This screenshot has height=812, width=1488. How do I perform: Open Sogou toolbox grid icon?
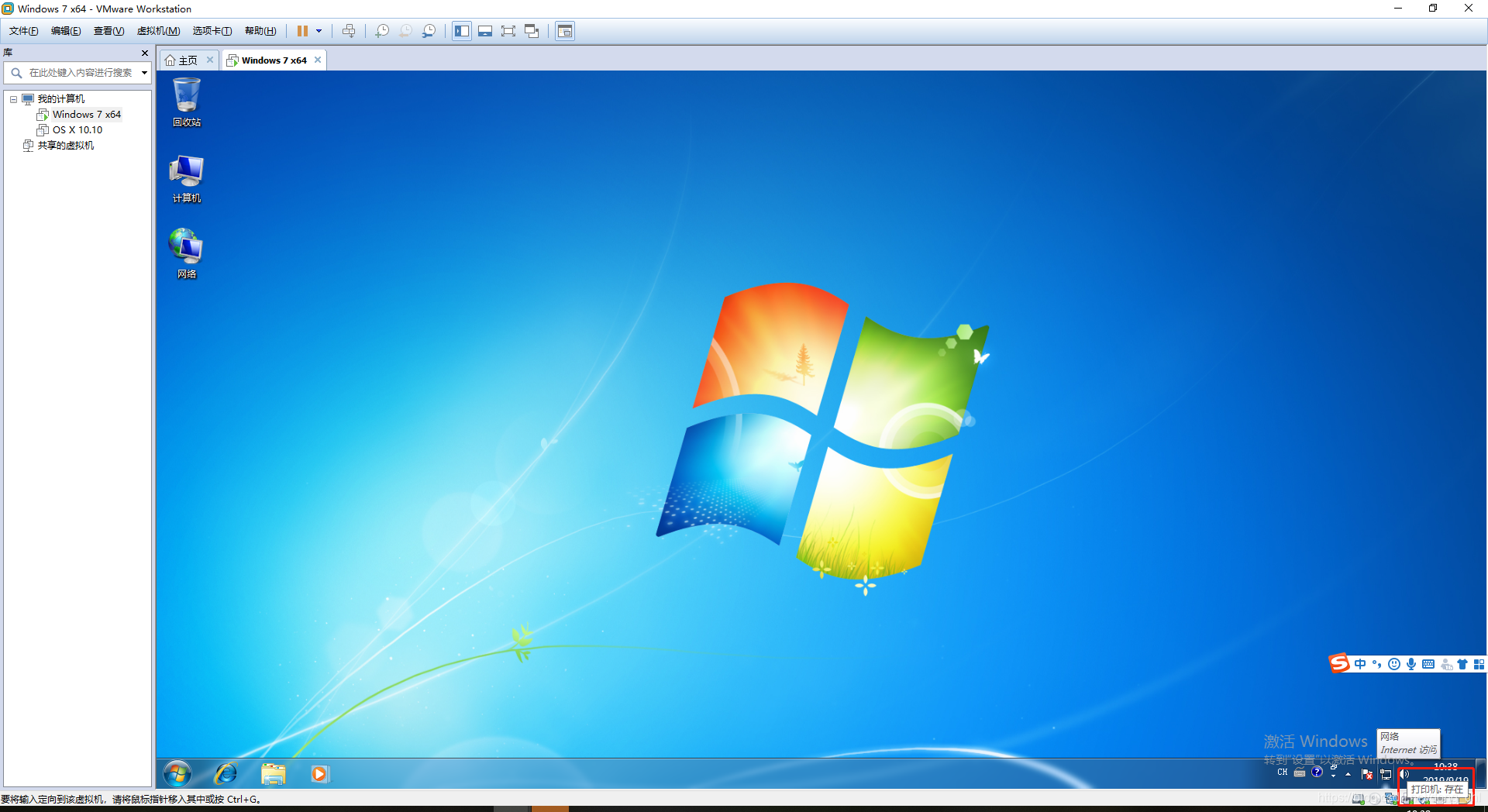click(x=1479, y=664)
